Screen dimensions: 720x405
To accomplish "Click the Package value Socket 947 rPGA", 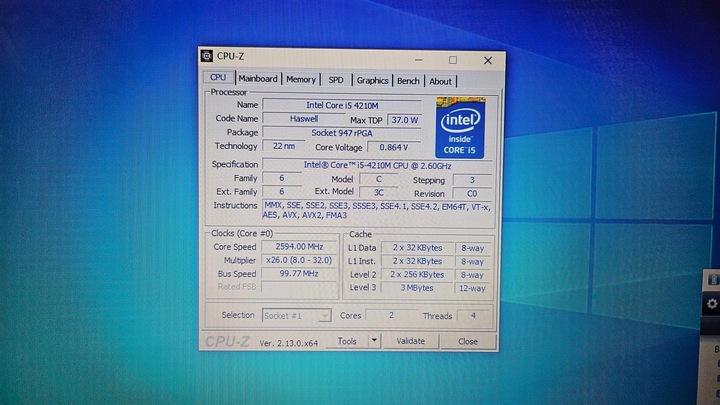I will 342,133.
